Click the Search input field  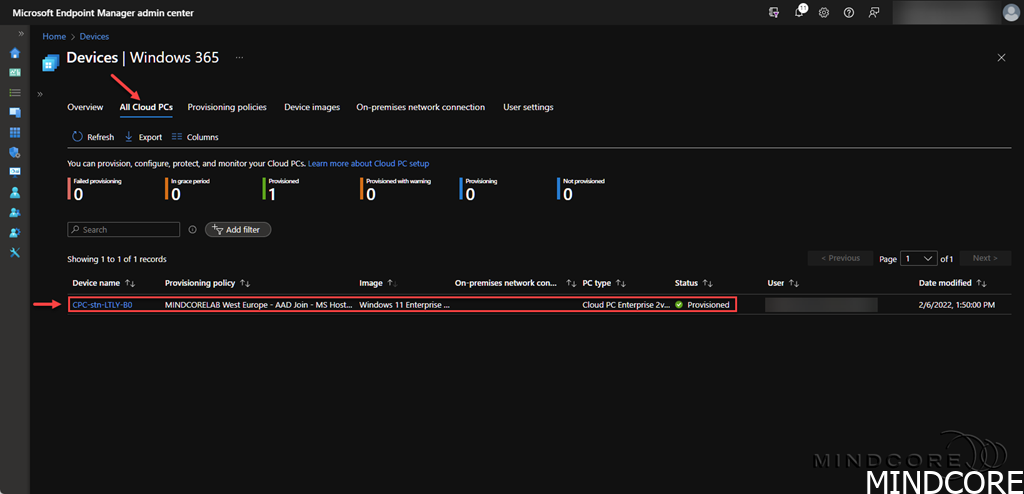pyautogui.click(x=125, y=230)
